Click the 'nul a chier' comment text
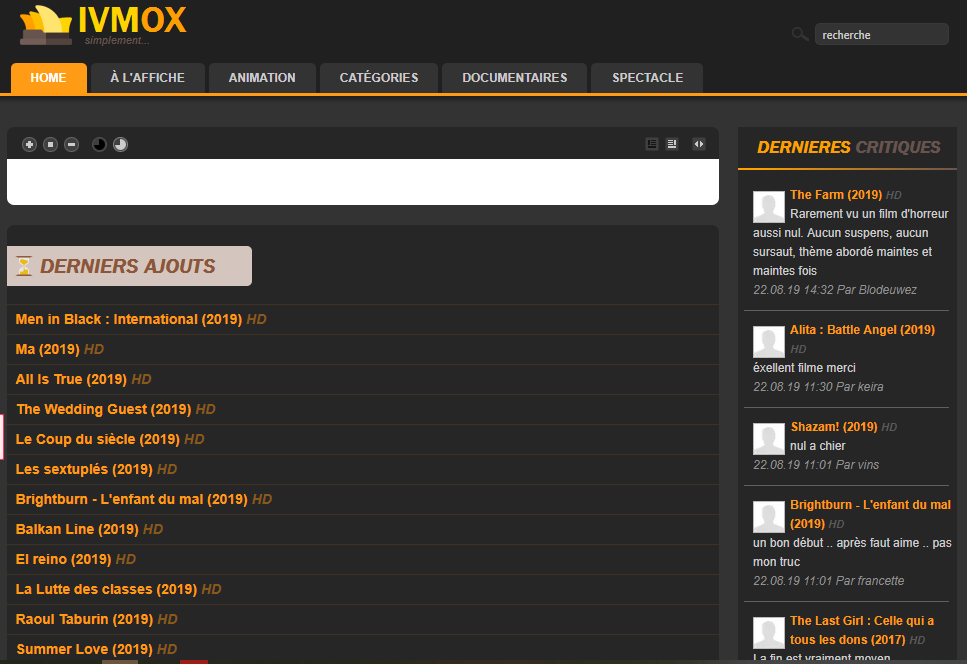967x664 pixels. tap(818, 446)
